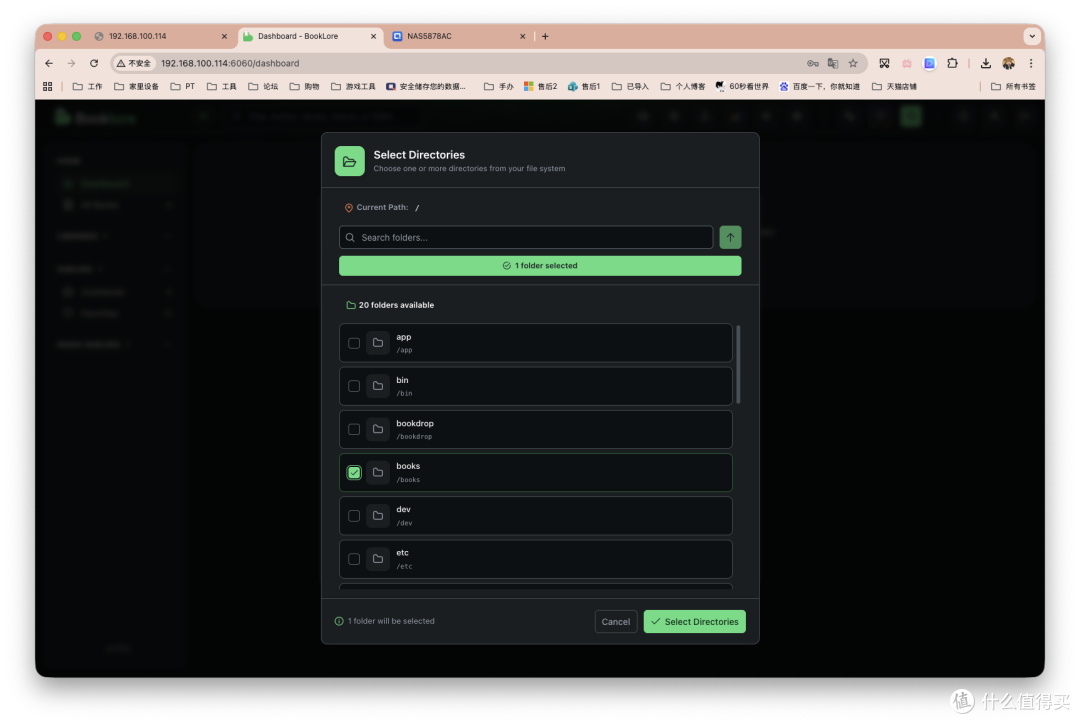Open the 家里设备 bookmarks folder
The width and height of the screenshot is (1080, 724).
pyautogui.click(x=136, y=87)
